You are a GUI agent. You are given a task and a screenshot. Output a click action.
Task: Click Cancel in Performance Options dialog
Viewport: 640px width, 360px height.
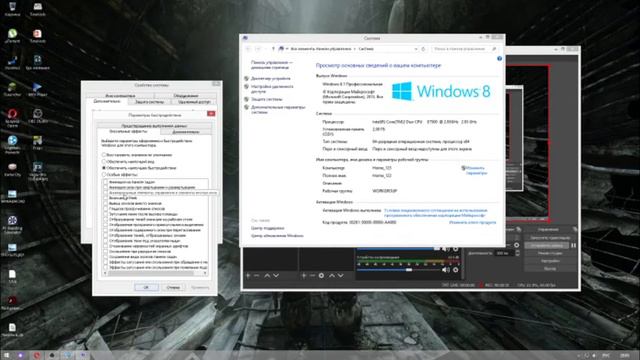tap(173, 287)
